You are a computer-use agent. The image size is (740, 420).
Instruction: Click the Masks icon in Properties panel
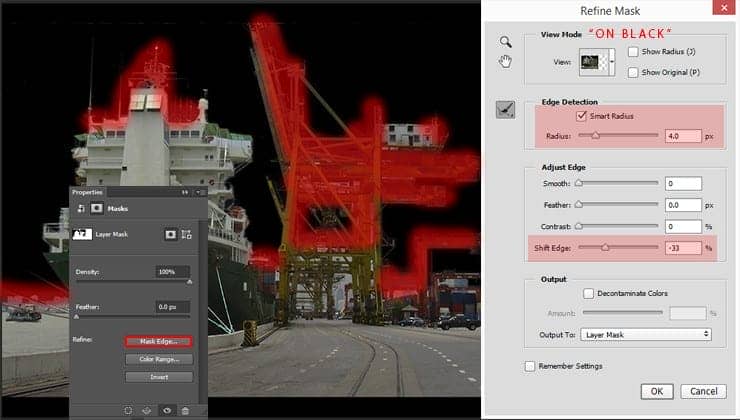97,208
